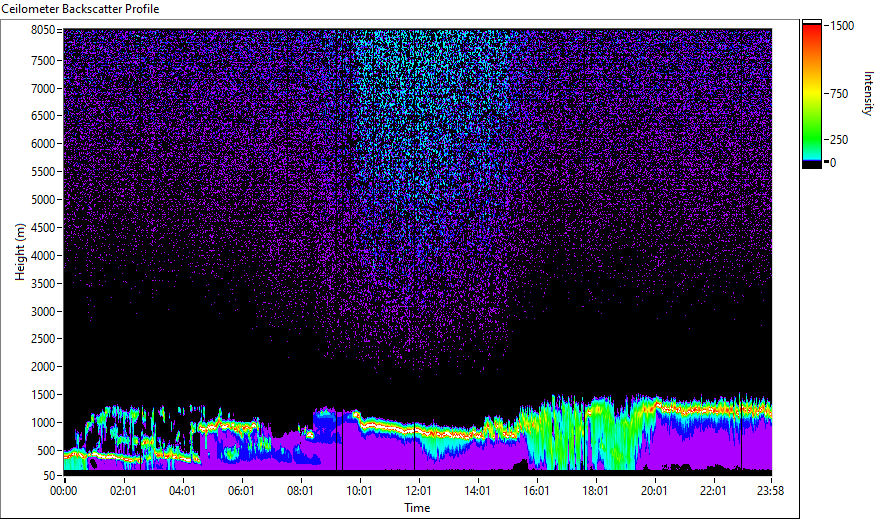Click the 1000 height axis value

[43, 423]
